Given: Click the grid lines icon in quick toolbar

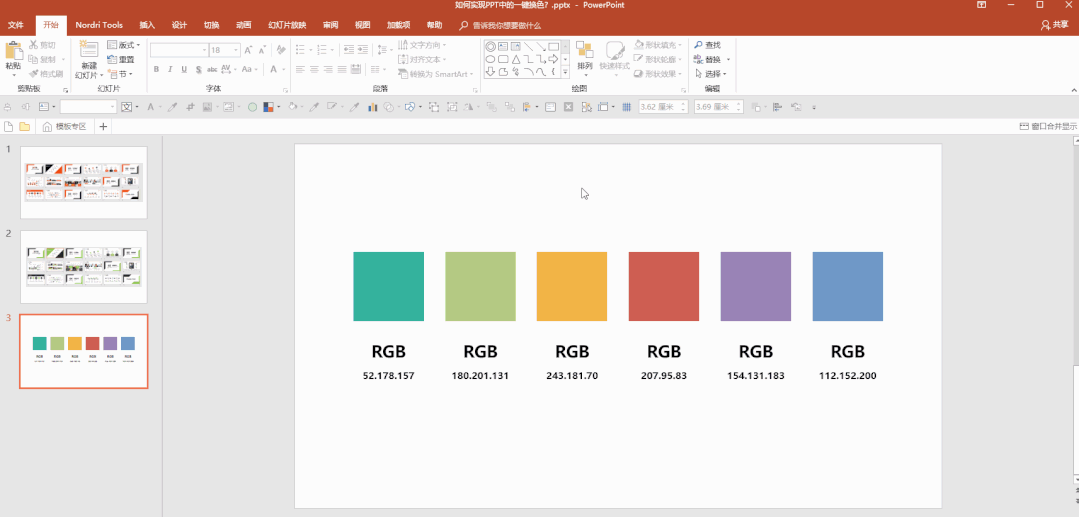Looking at the screenshot, I should [x=626, y=107].
